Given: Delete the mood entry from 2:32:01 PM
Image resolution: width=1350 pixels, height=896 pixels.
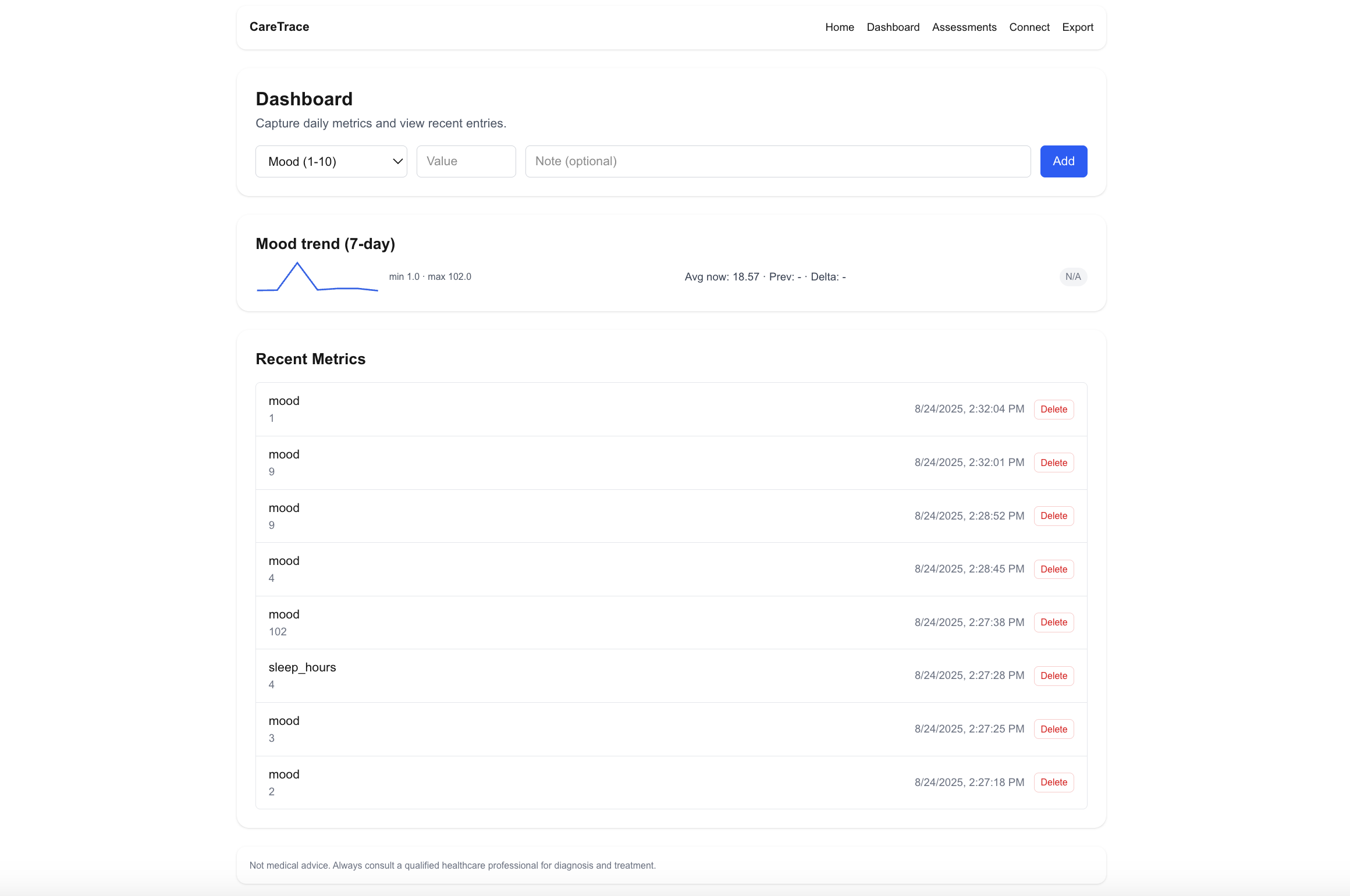Looking at the screenshot, I should [1053, 463].
